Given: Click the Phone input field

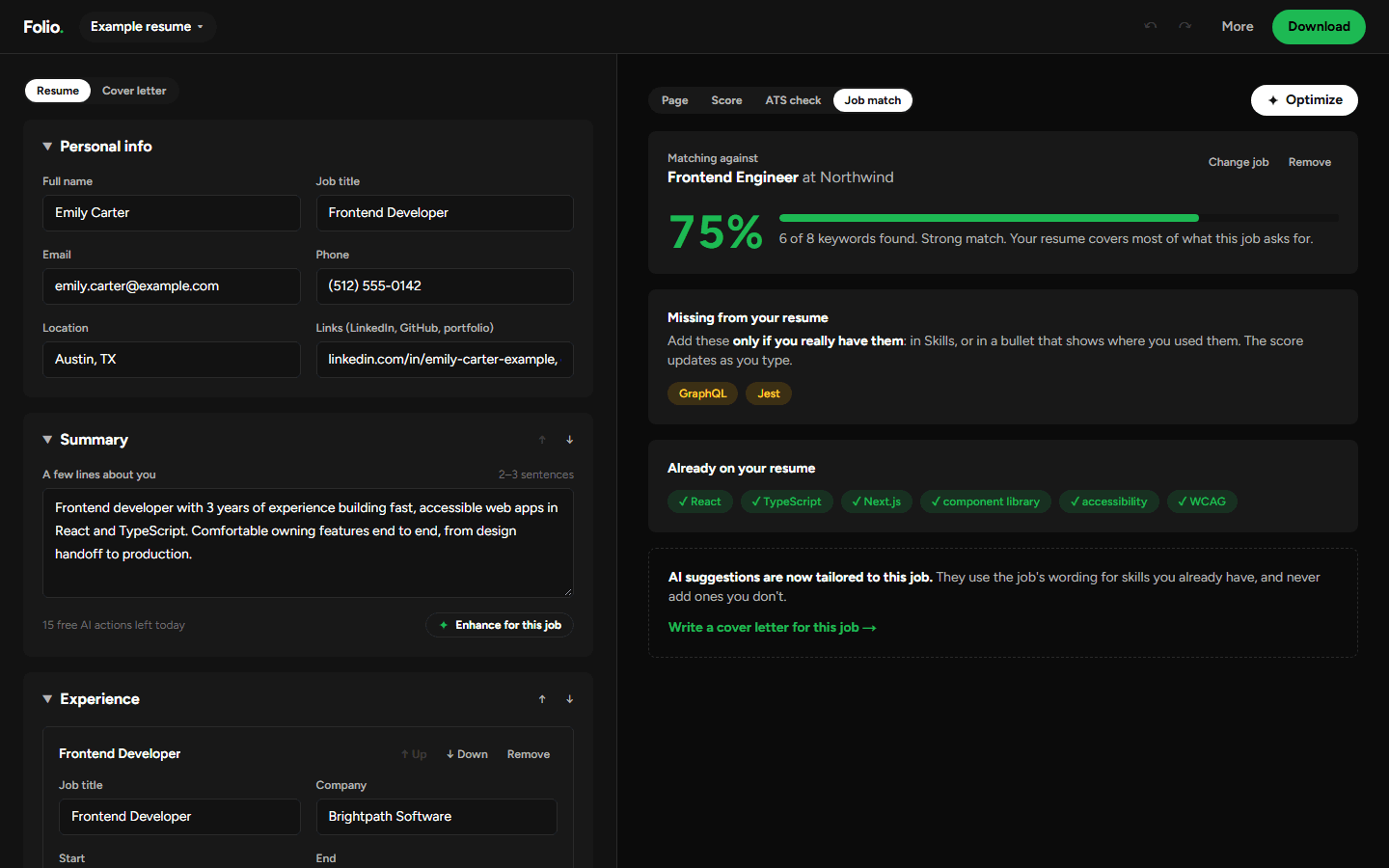Looking at the screenshot, I should [445, 286].
